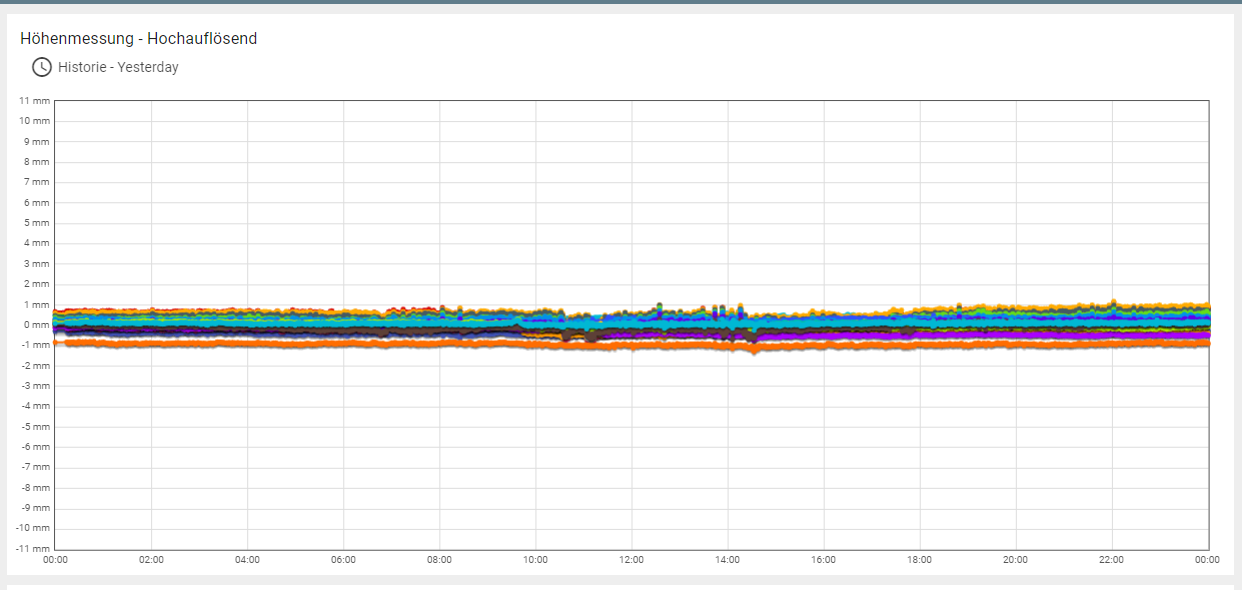
Task: Click the dark teal bar above the chart panel
Action: pyautogui.click(x=621, y=5)
